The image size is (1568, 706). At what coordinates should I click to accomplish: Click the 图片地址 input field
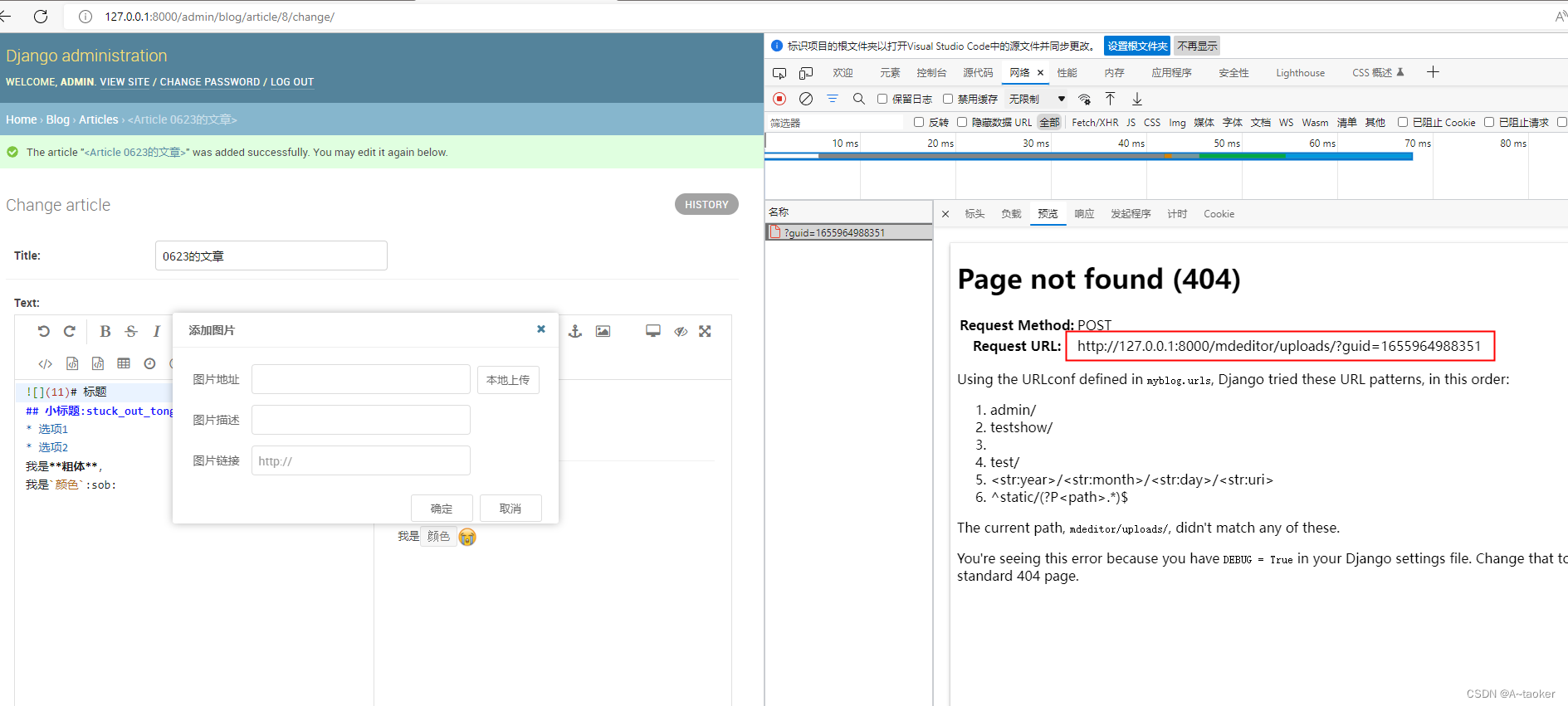[x=361, y=379]
